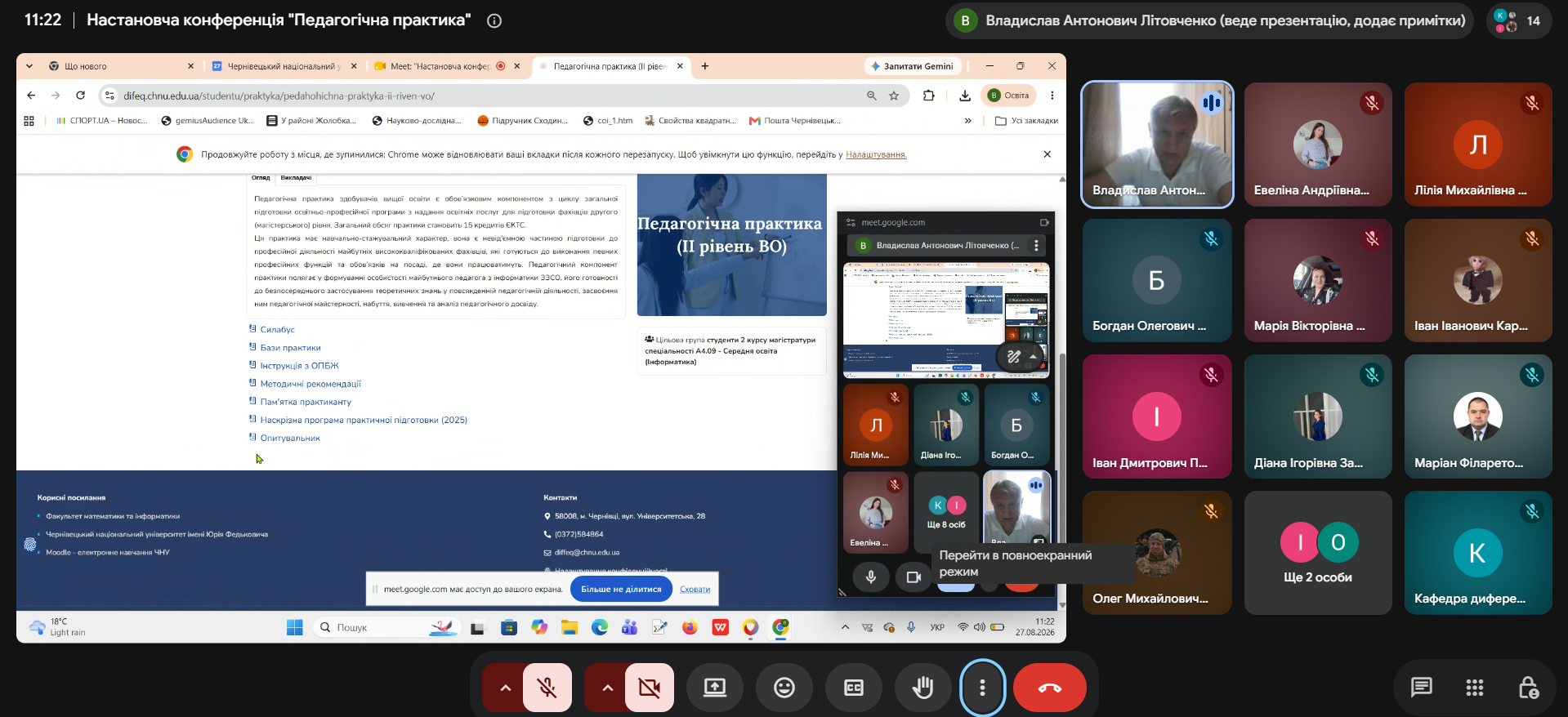
Task: Open the activities grid icon
Action: click(1475, 688)
